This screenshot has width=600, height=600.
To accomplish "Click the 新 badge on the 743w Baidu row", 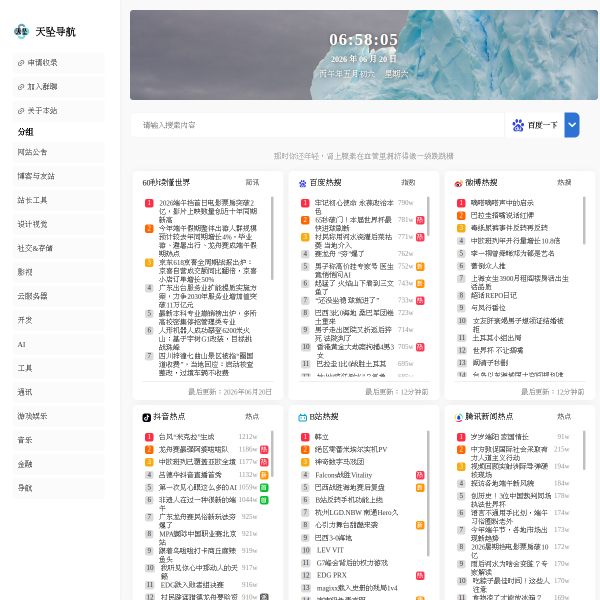I will point(420,284).
